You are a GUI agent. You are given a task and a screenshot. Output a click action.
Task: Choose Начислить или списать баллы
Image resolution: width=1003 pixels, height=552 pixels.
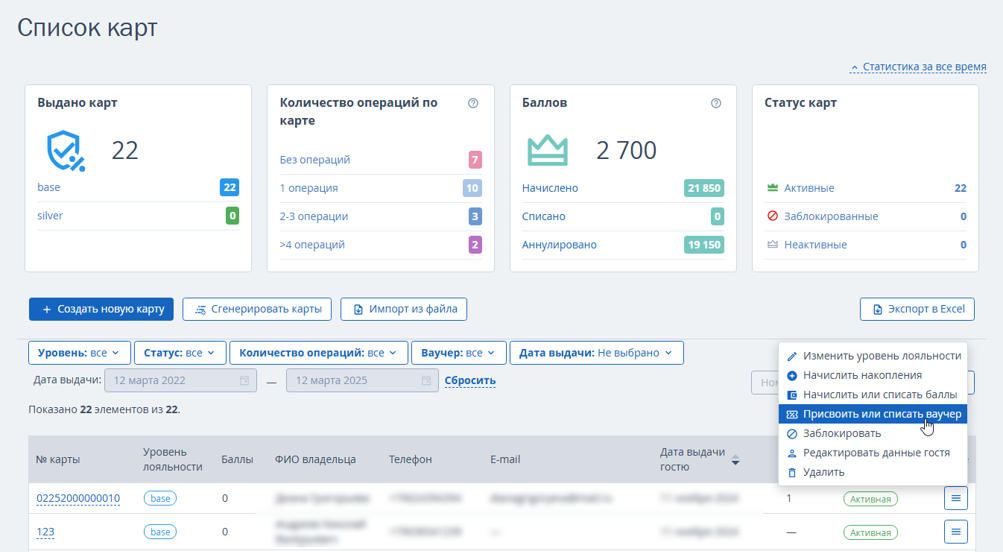coord(874,395)
